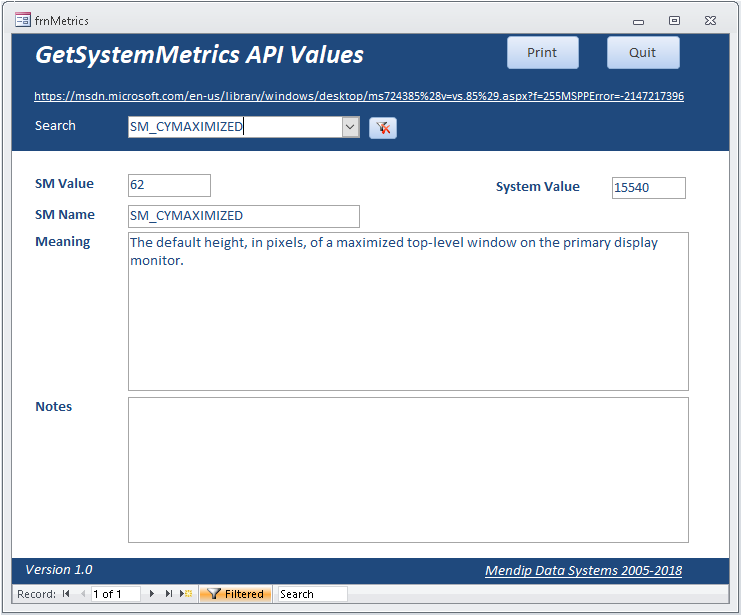
Task: Click the SM Value field showing 62
Action: 169,185
